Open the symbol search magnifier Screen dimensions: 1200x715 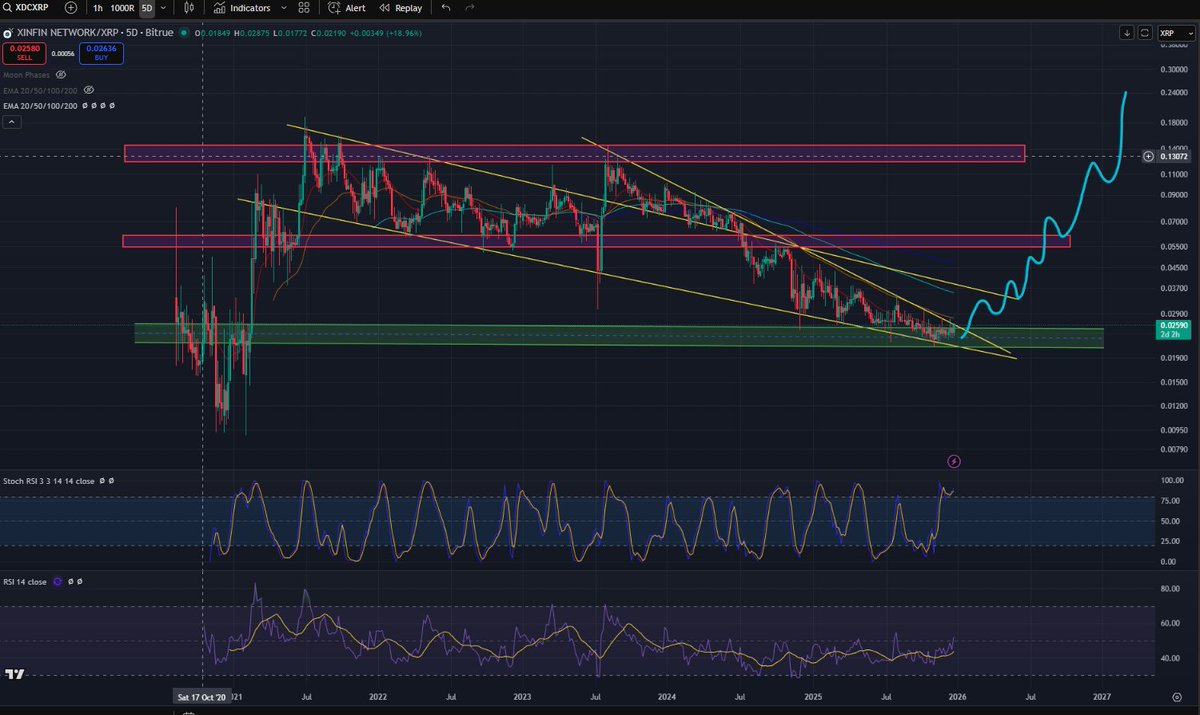point(8,7)
